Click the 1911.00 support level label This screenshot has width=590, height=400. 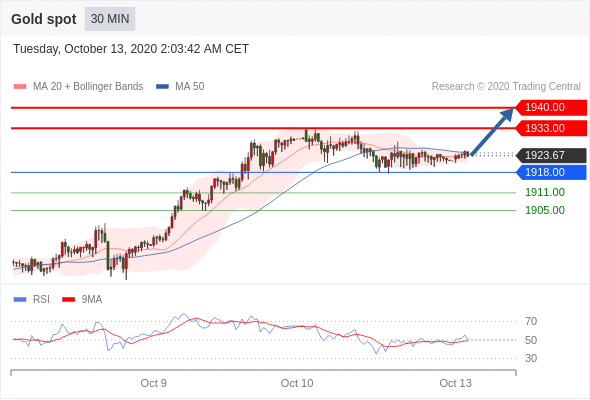pos(545,192)
